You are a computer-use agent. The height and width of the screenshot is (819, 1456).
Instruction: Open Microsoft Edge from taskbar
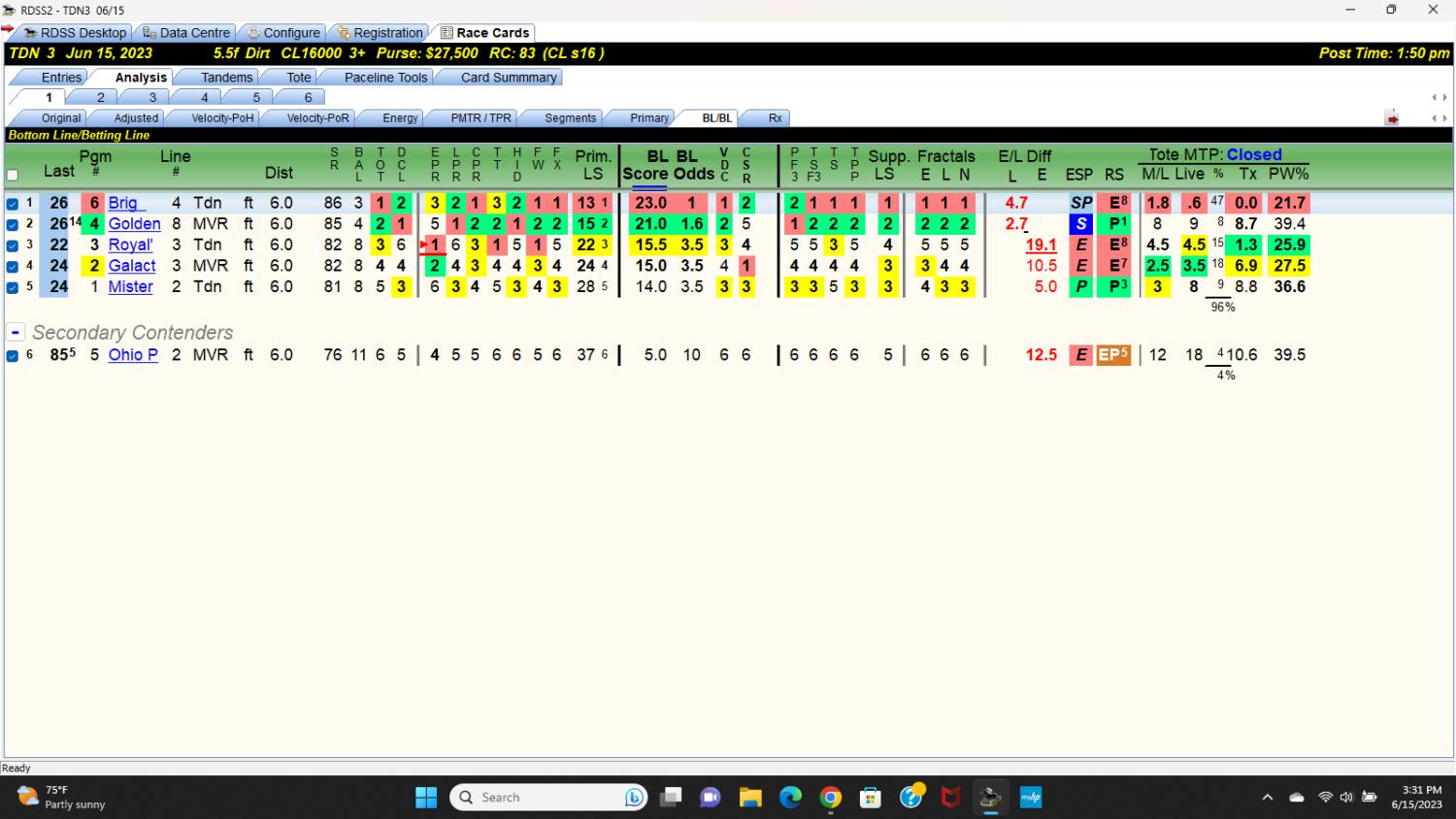pos(791,798)
